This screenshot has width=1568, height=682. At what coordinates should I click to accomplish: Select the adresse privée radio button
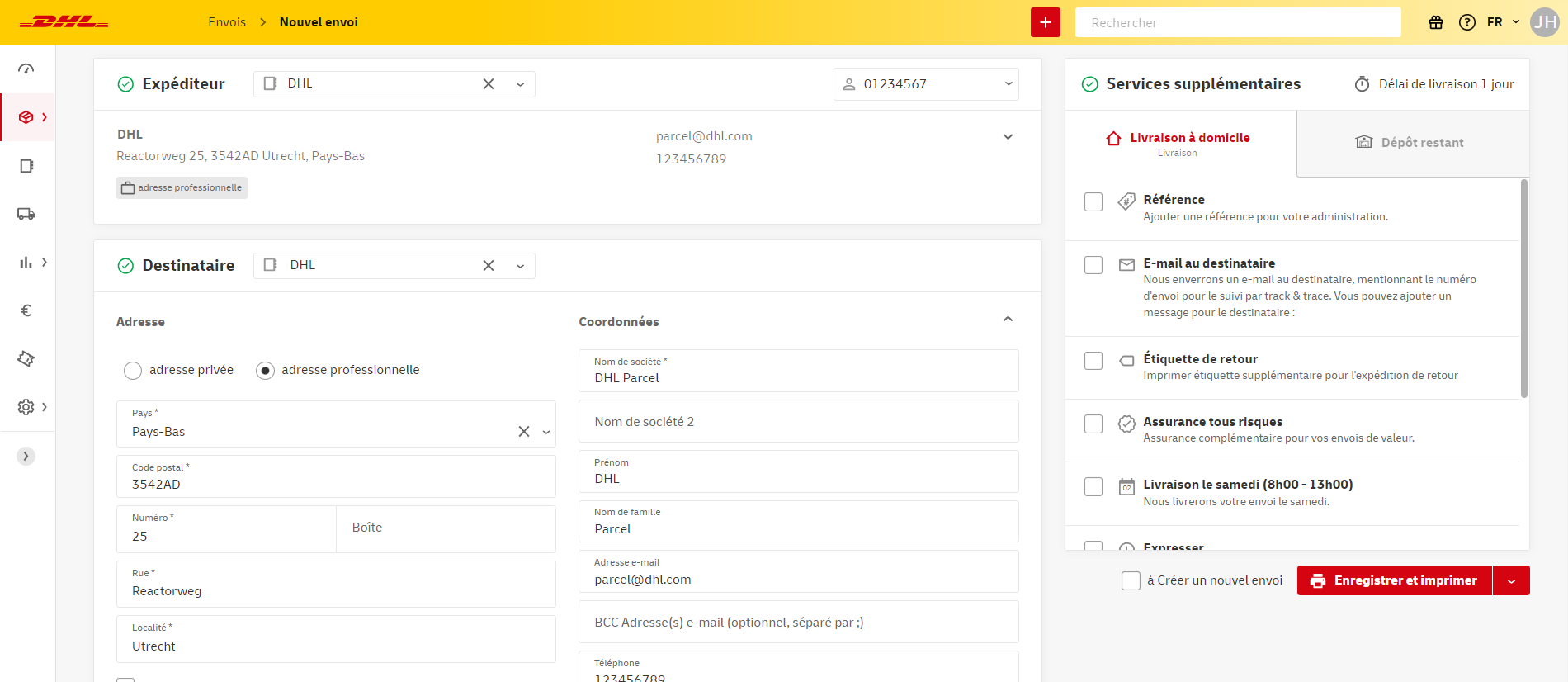tap(133, 371)
